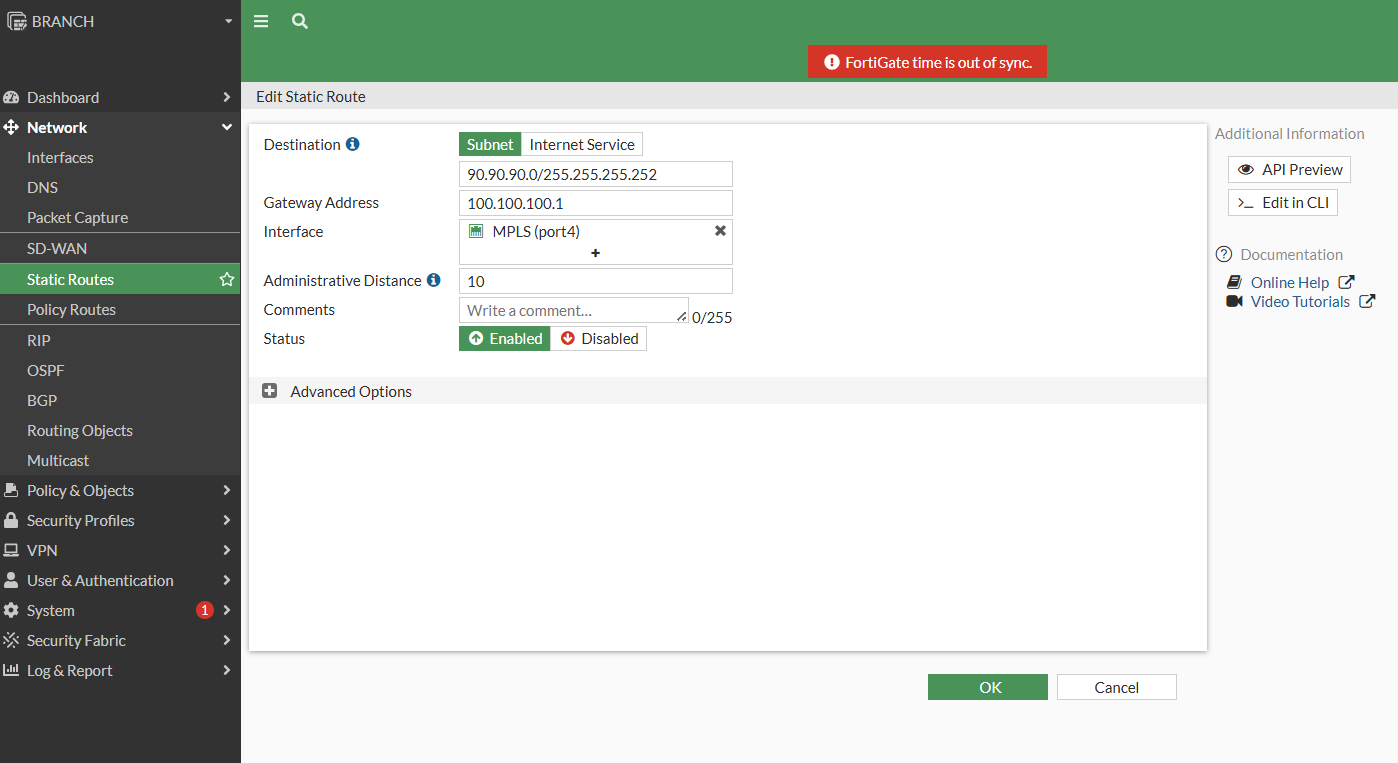
Task: Collapse the Network menu chevron
Action: click(x=227, y=127)
